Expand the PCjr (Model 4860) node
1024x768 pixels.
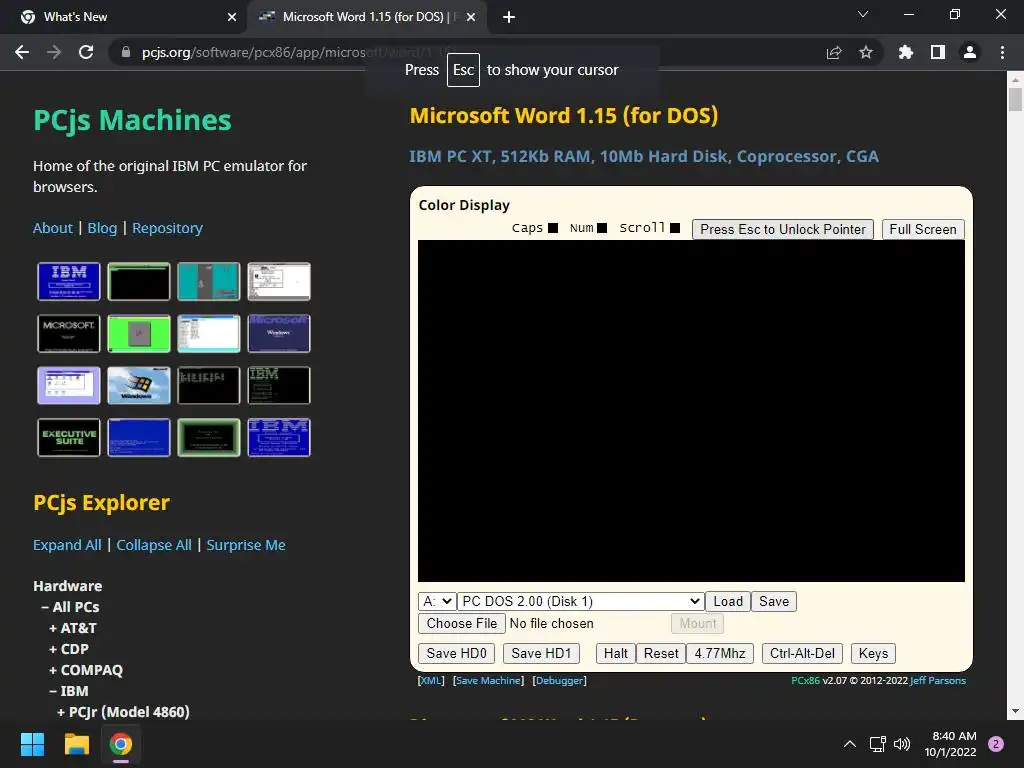[123, 711]
